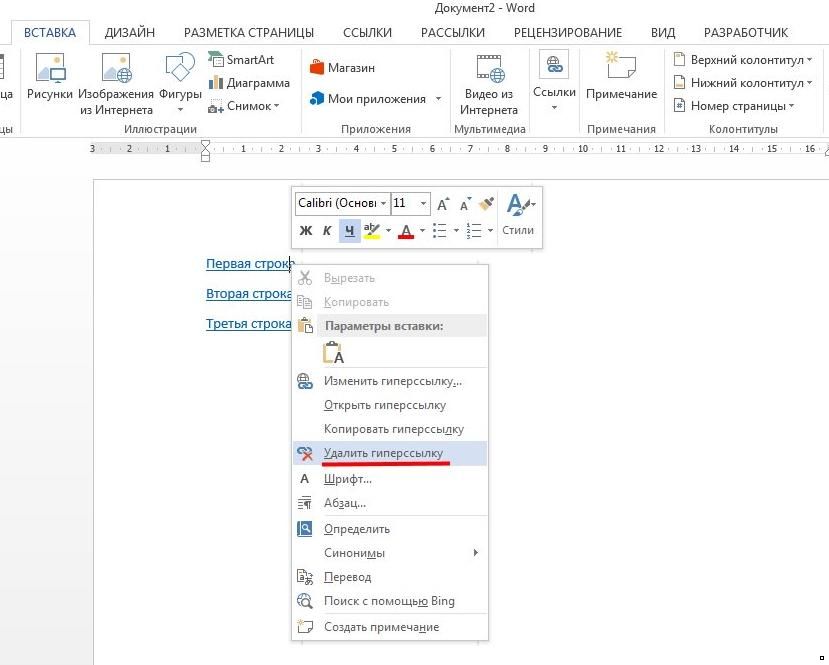
Task: Switch to the ССЫЛКИ tab
Action: pyautogui.click(x=367, y=33)
